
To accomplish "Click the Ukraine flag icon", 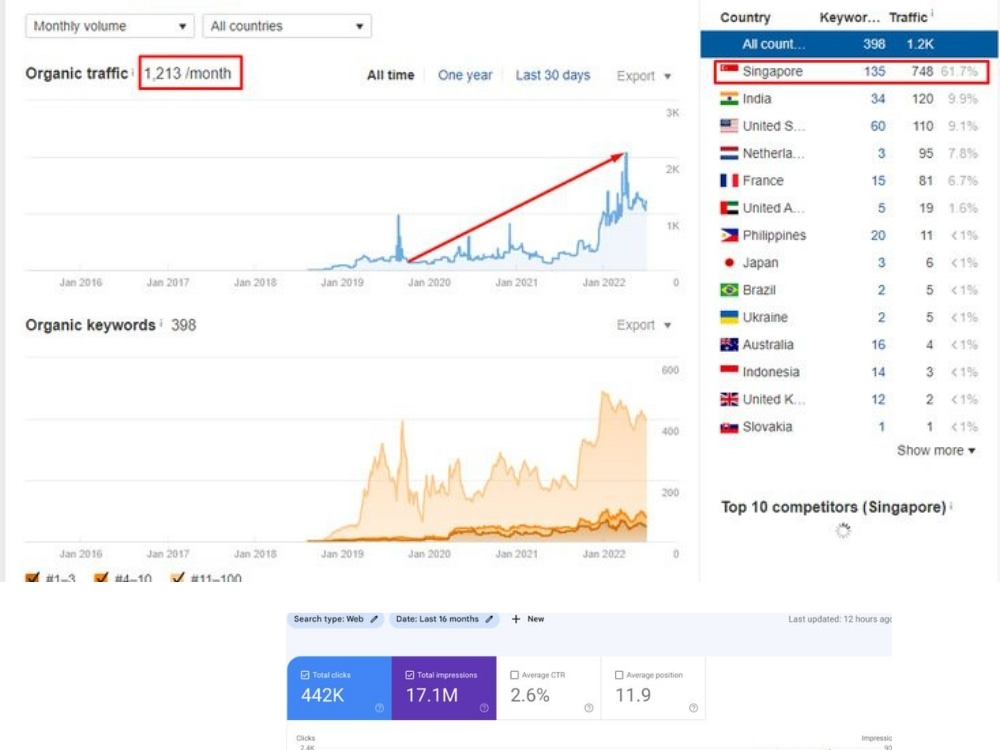I will [x=729, y=317].
